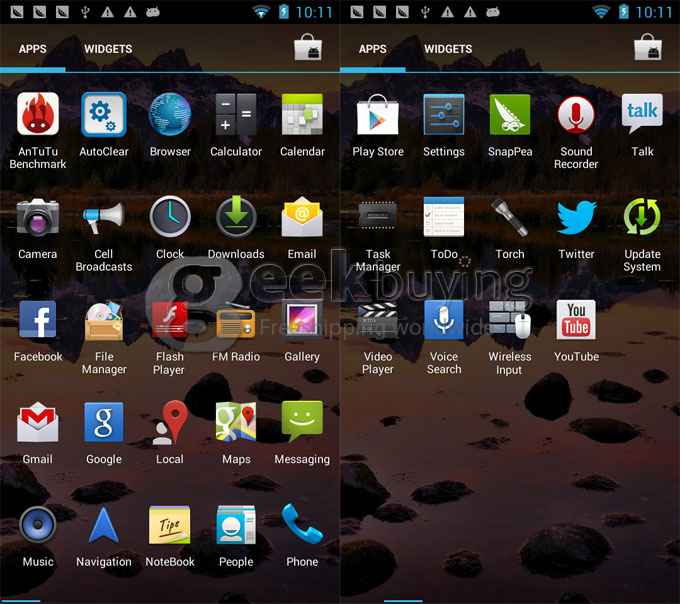The height and width of the screenshot is (604, 680).
Task: Start the Navigation app
Action: tap(104, 525)
